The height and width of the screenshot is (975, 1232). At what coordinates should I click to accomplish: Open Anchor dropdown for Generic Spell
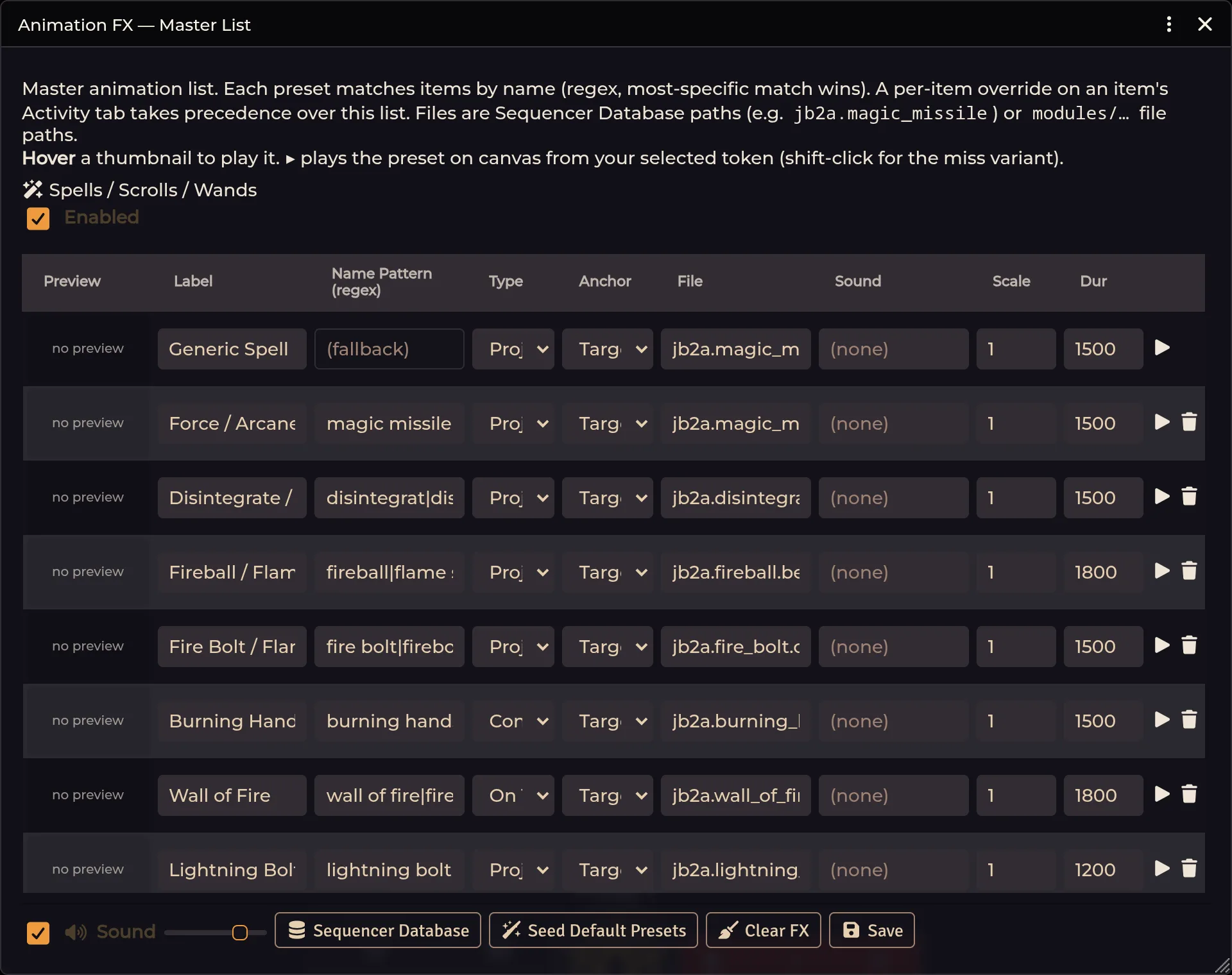coord(608,349)
